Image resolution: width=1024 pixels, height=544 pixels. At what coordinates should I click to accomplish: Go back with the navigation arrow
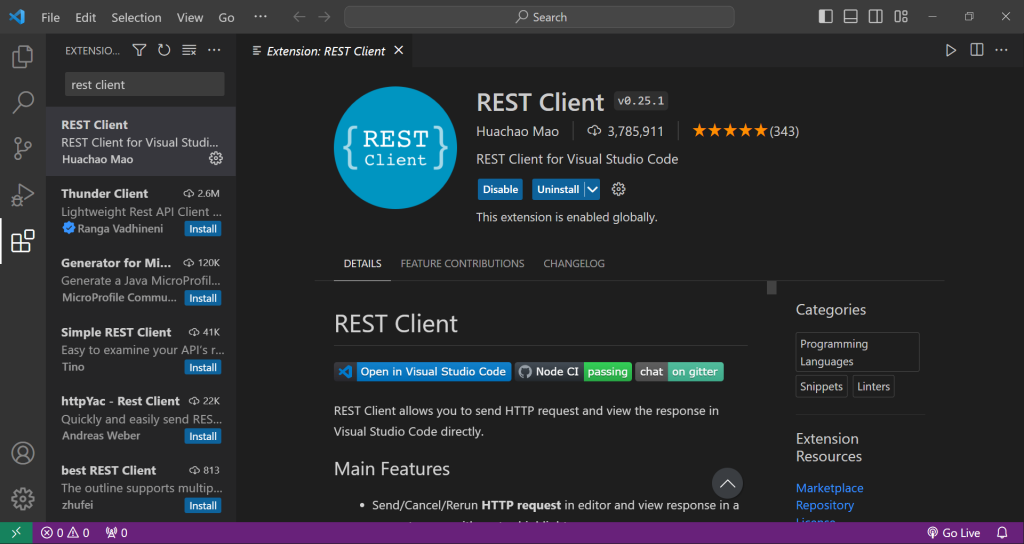pyautogui.click(x=299, y=17)
